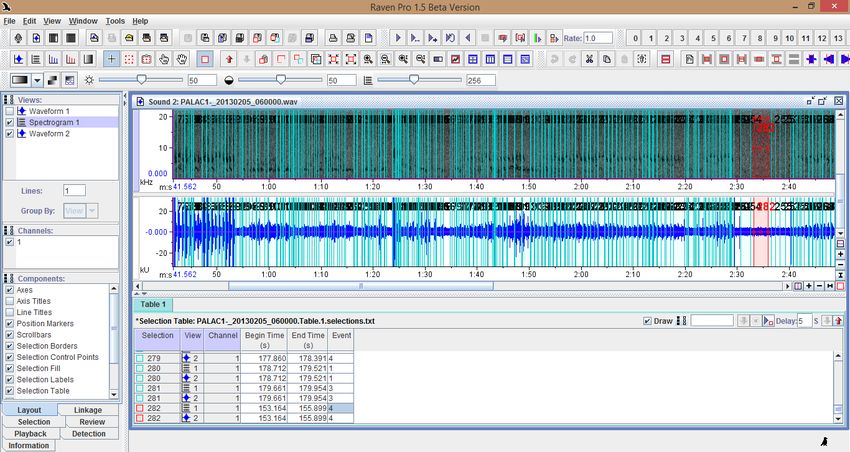Click reverse color map icon
Image resolution: width=850 pixels, height=452 pixels.
pos(52,80)
